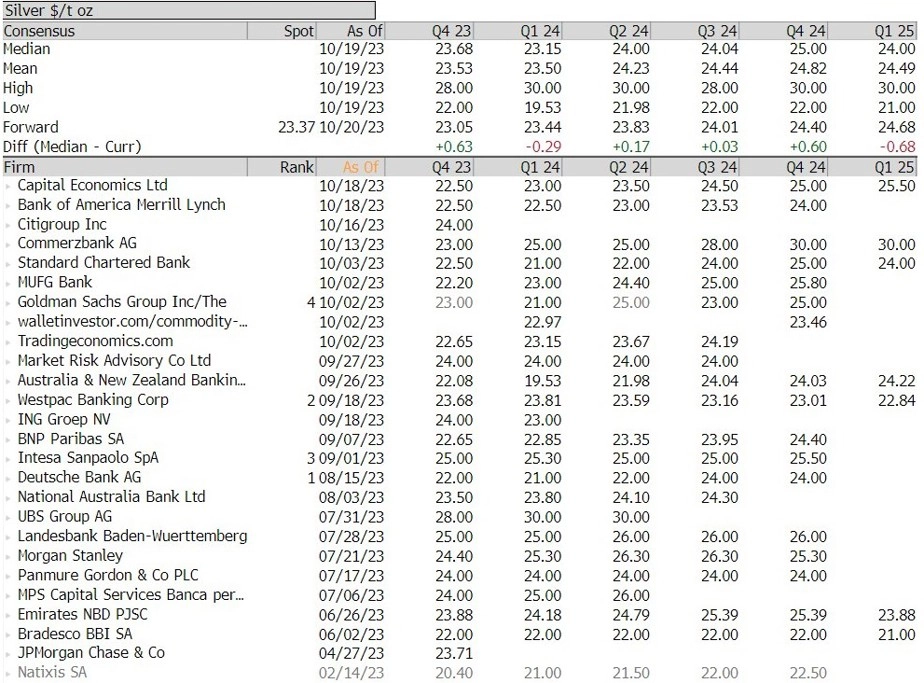Open the Citigroup Inc firm entry
Image resolution: width=924 pixels, height=683 pixels.
coord(62,225)
